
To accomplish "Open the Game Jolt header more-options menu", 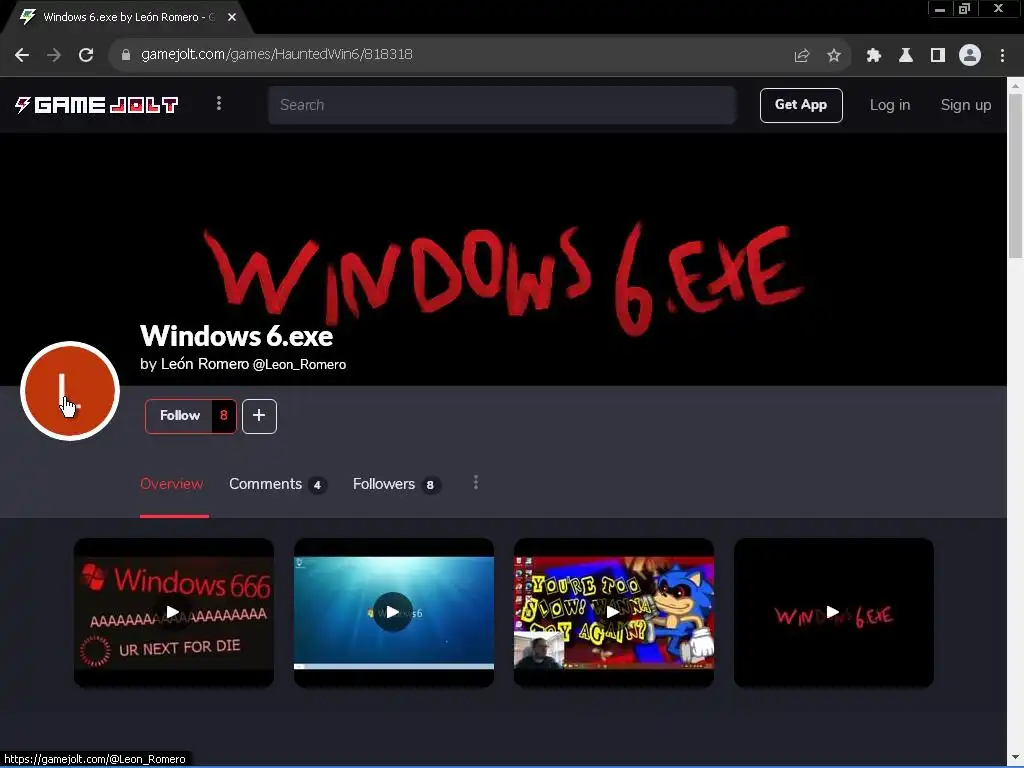I will click(x=219, y=103).
